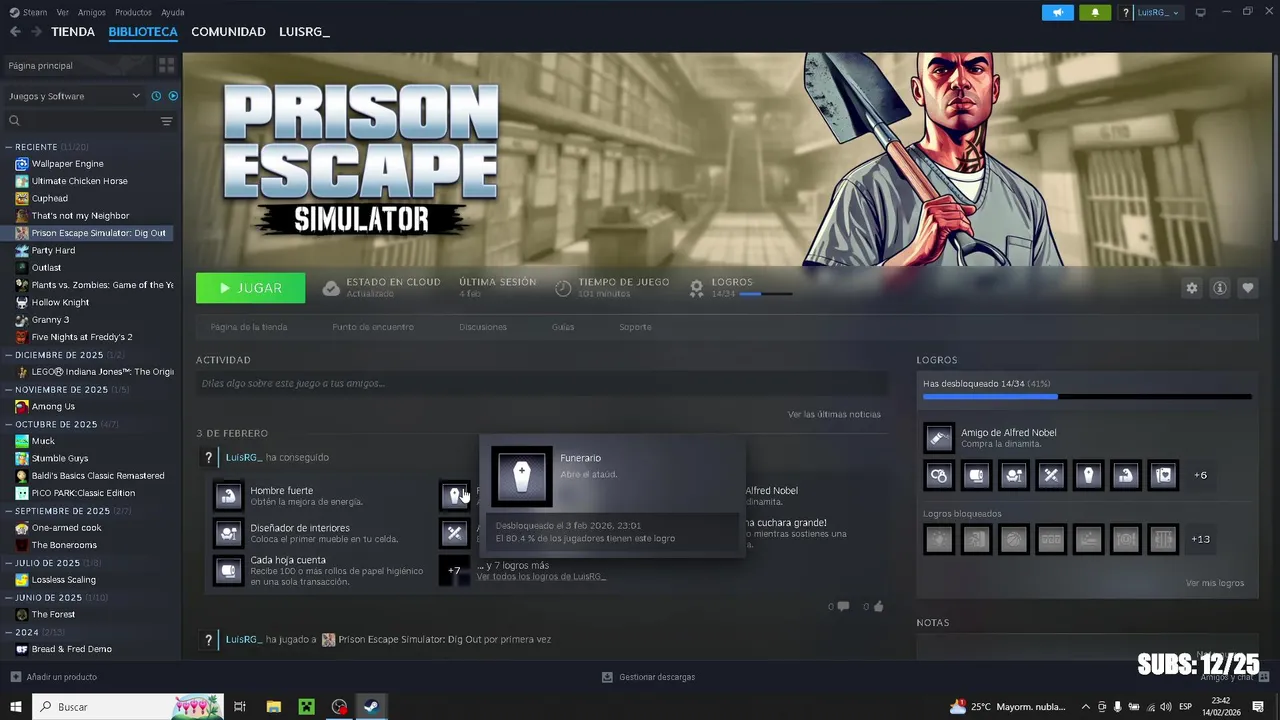The width and height of the screenshot is (1280, 720).
Task: Open game settings gear icon
Action: tap(1191, 288)
